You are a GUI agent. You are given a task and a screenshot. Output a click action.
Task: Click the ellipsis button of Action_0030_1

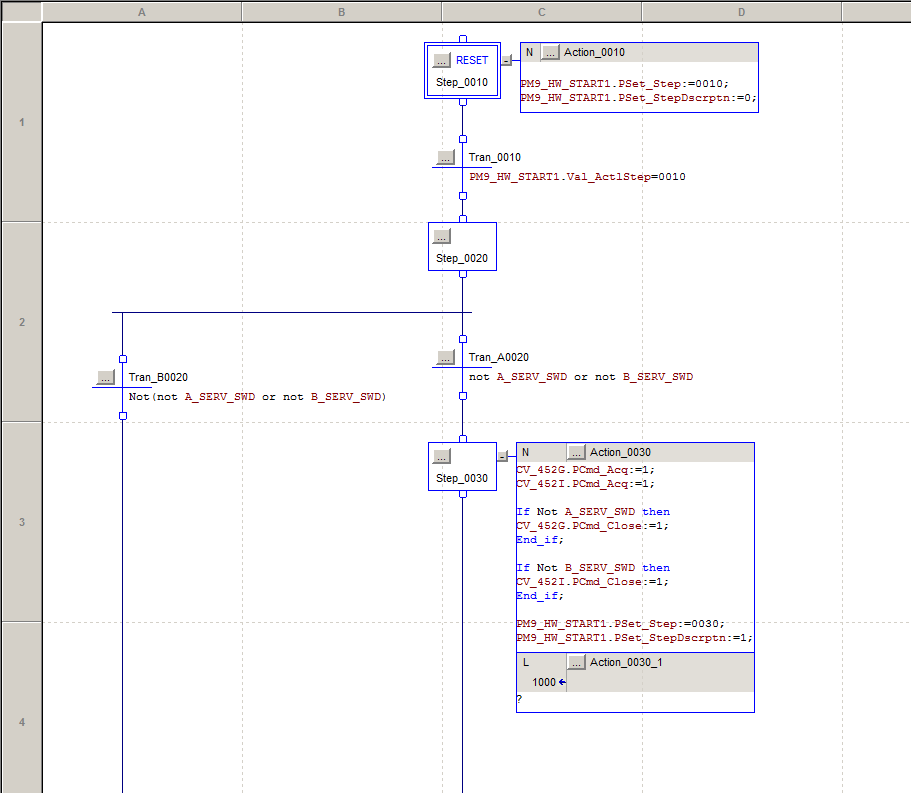pos(576,662)
